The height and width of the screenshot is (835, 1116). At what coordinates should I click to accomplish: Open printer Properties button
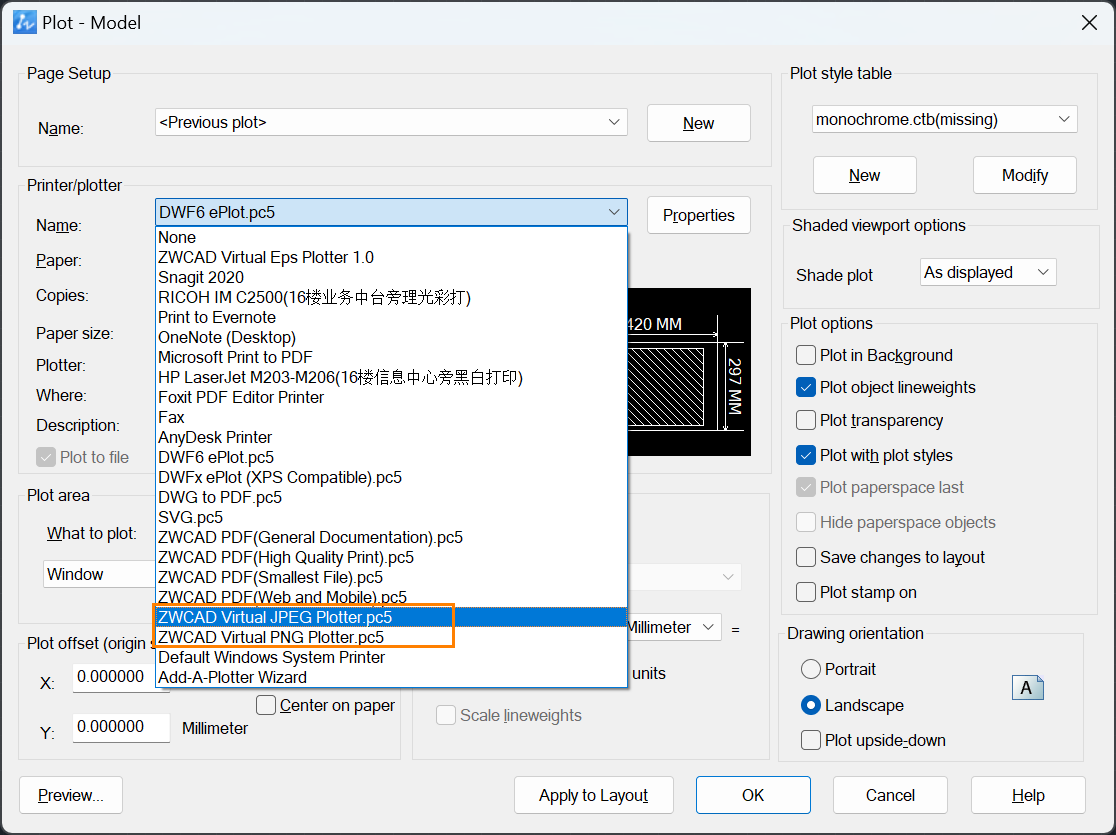698,215
